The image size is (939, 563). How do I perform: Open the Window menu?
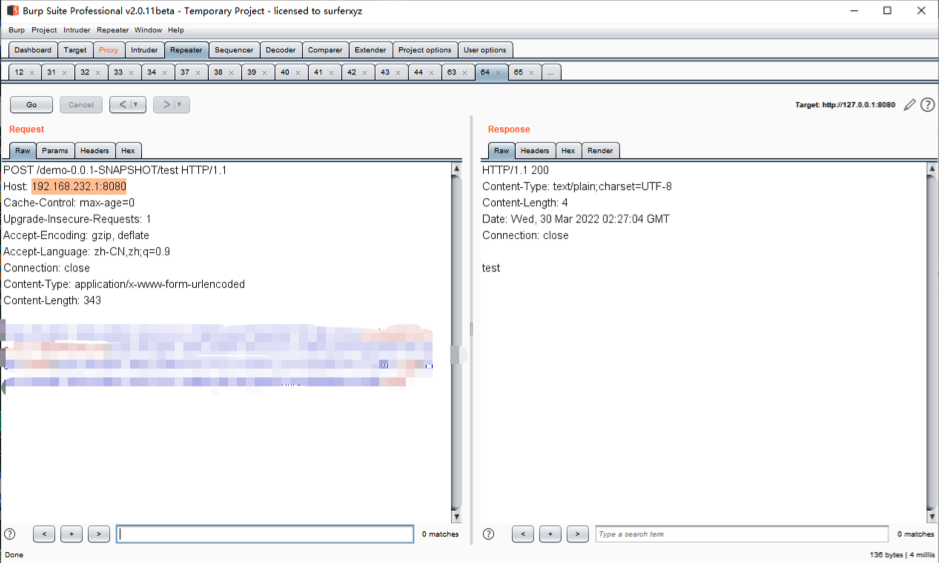[x=148, y=30]
